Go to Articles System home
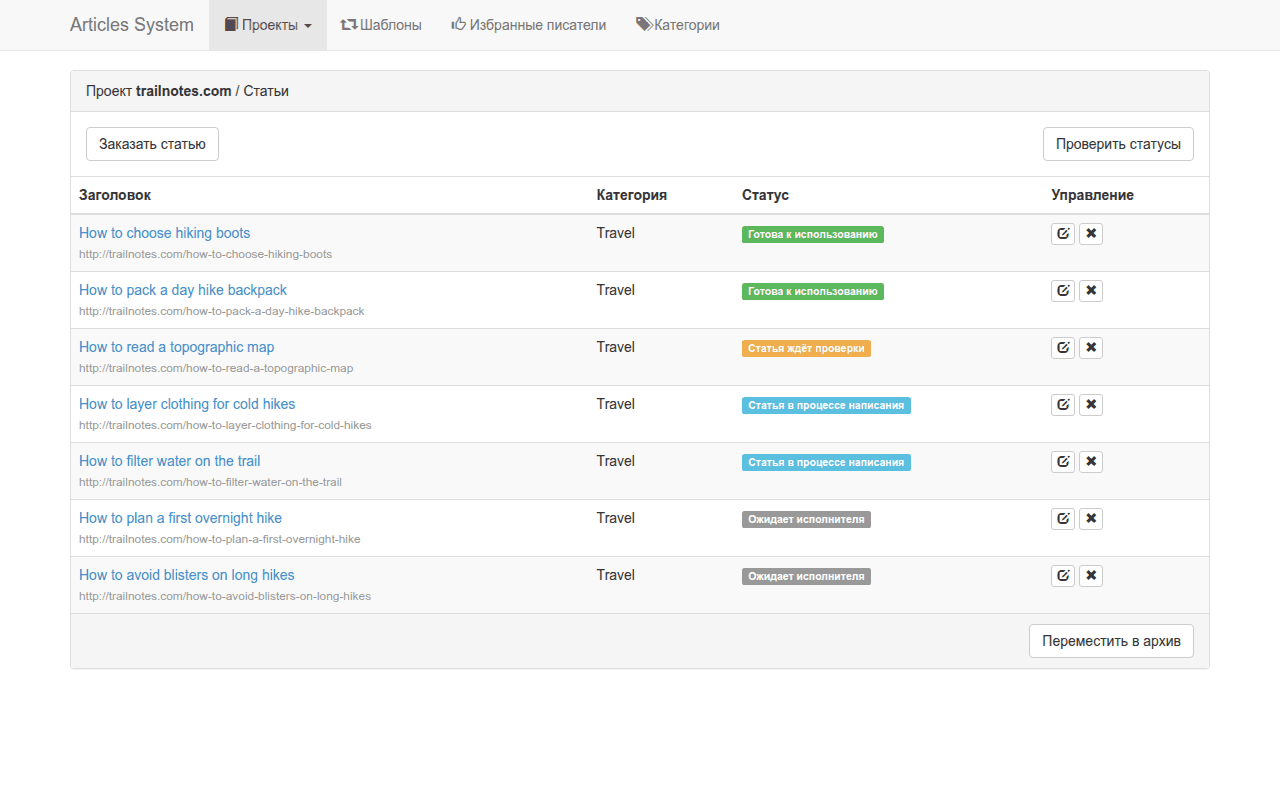 pos(132,25)
